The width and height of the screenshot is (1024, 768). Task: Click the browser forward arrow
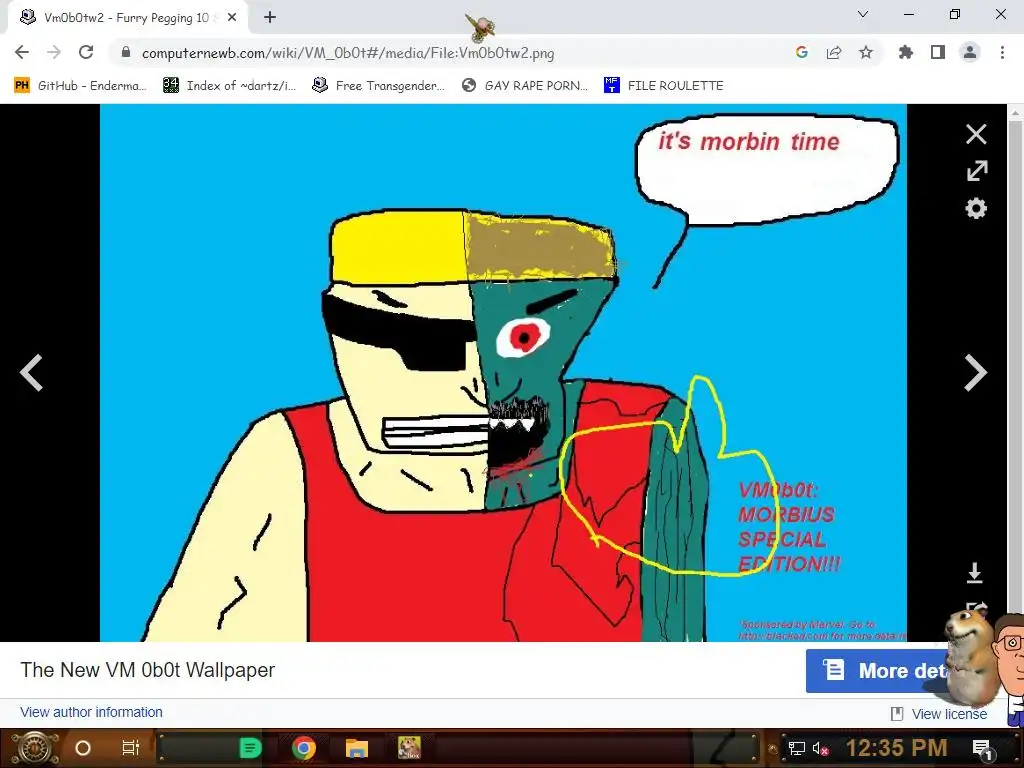pos(54,52)
